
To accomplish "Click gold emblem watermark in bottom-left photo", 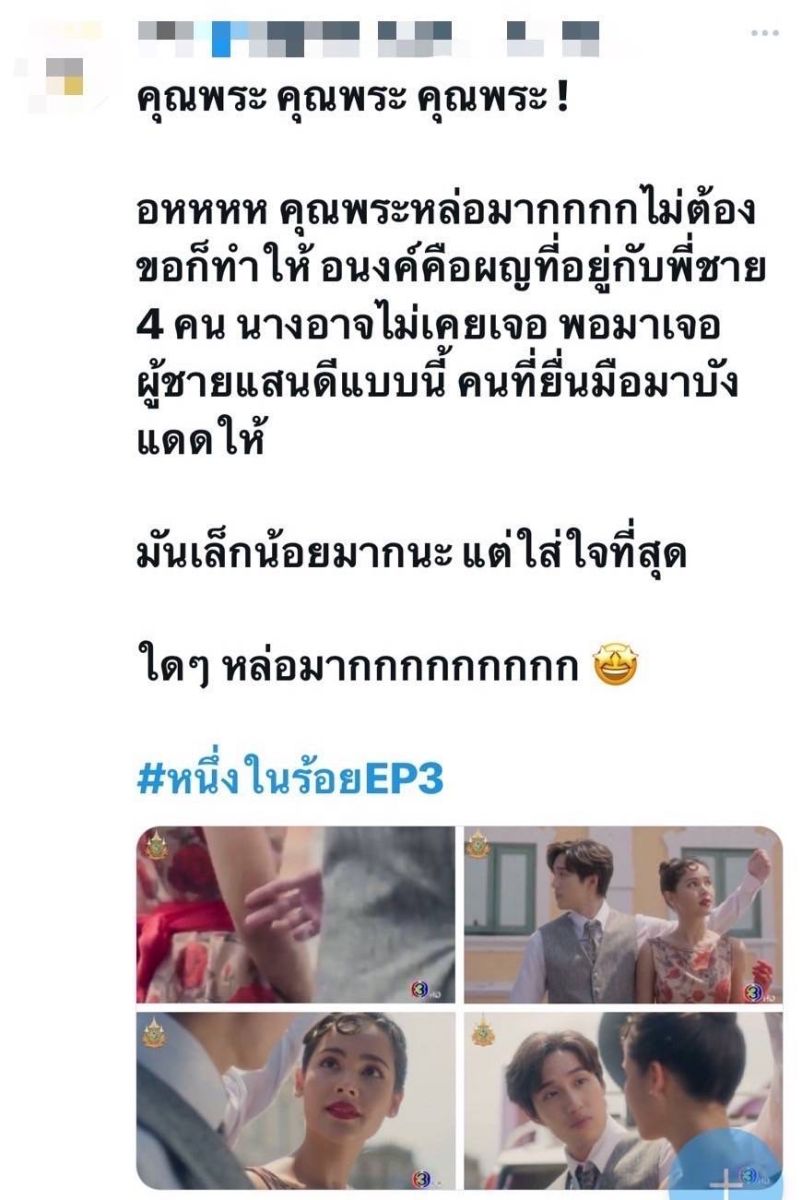I will point(154,1032).
